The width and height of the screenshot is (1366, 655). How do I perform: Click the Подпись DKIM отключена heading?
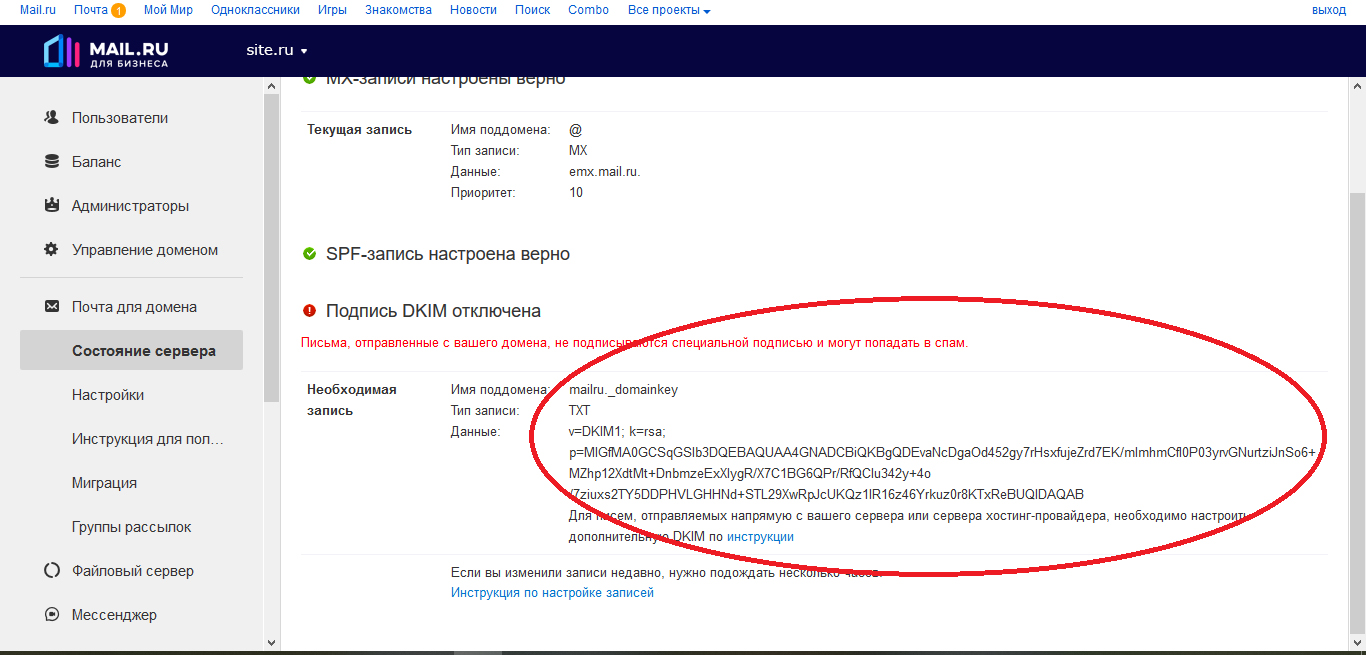pos(433,311)
